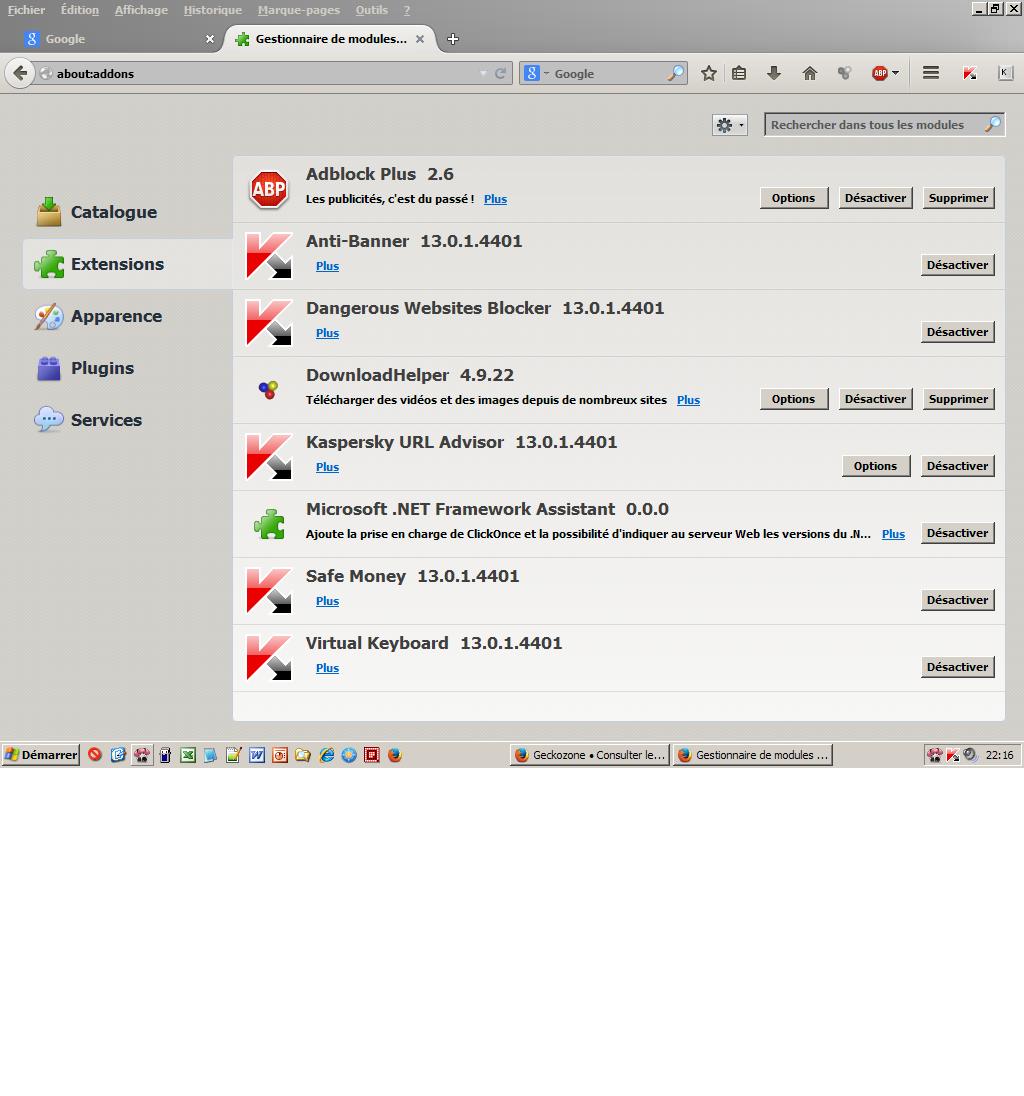Remove DownloadHelper with Supprimer
Screen dimensions: 1024x1096
(x=958, y=399)
